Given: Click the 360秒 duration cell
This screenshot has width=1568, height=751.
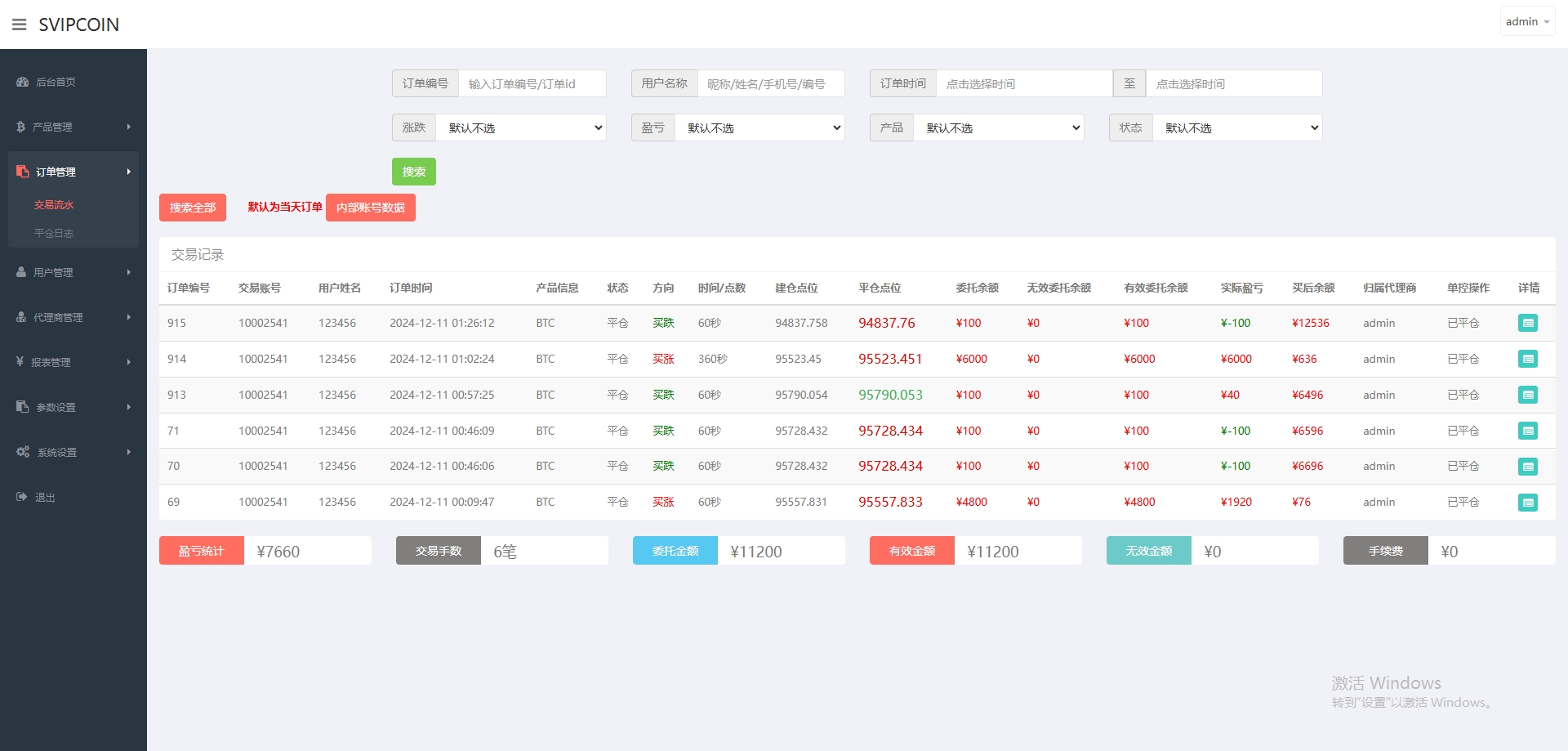Looking at the screenshot, I should 713,359.
